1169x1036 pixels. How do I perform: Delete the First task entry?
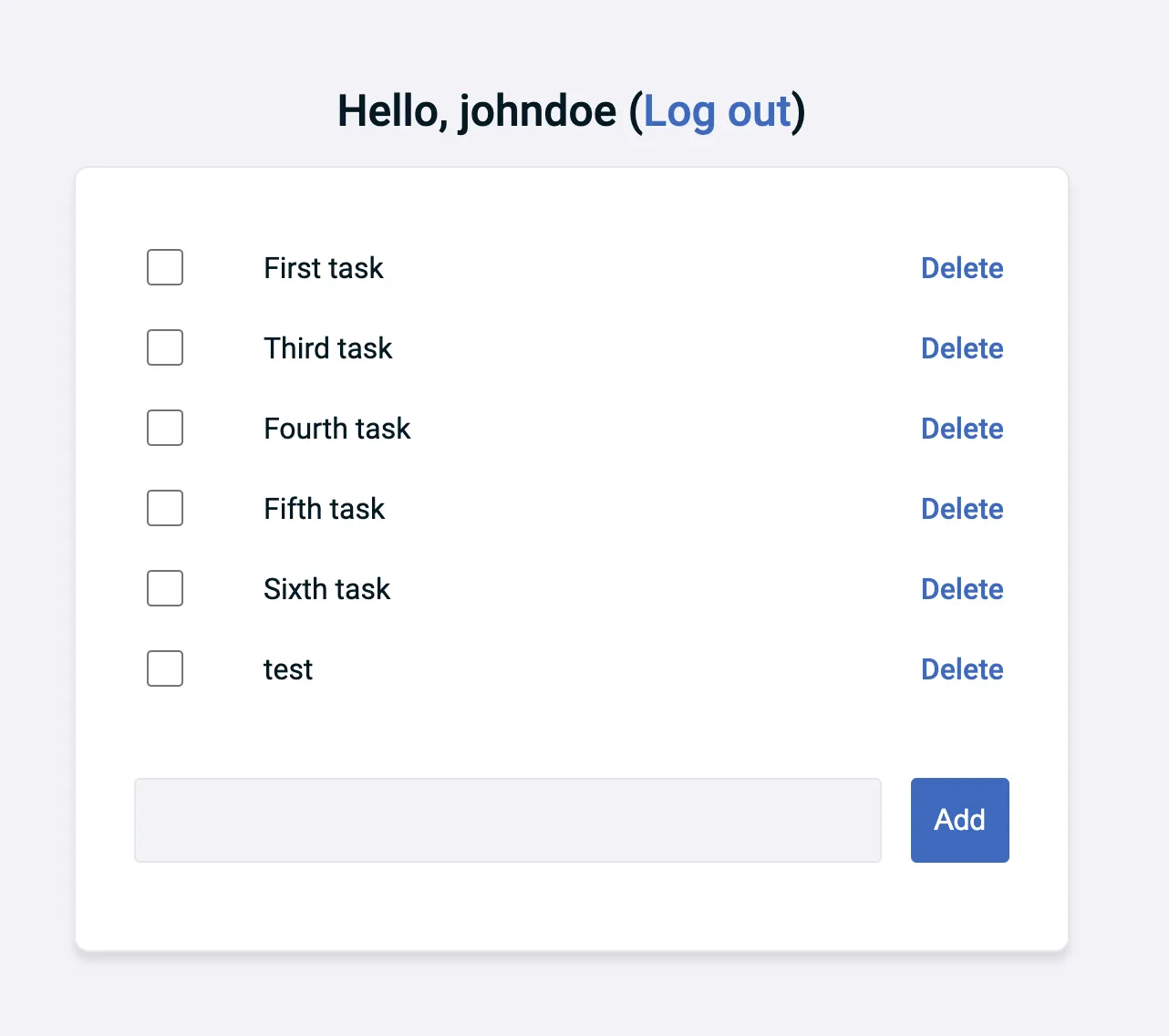[961, 267]
